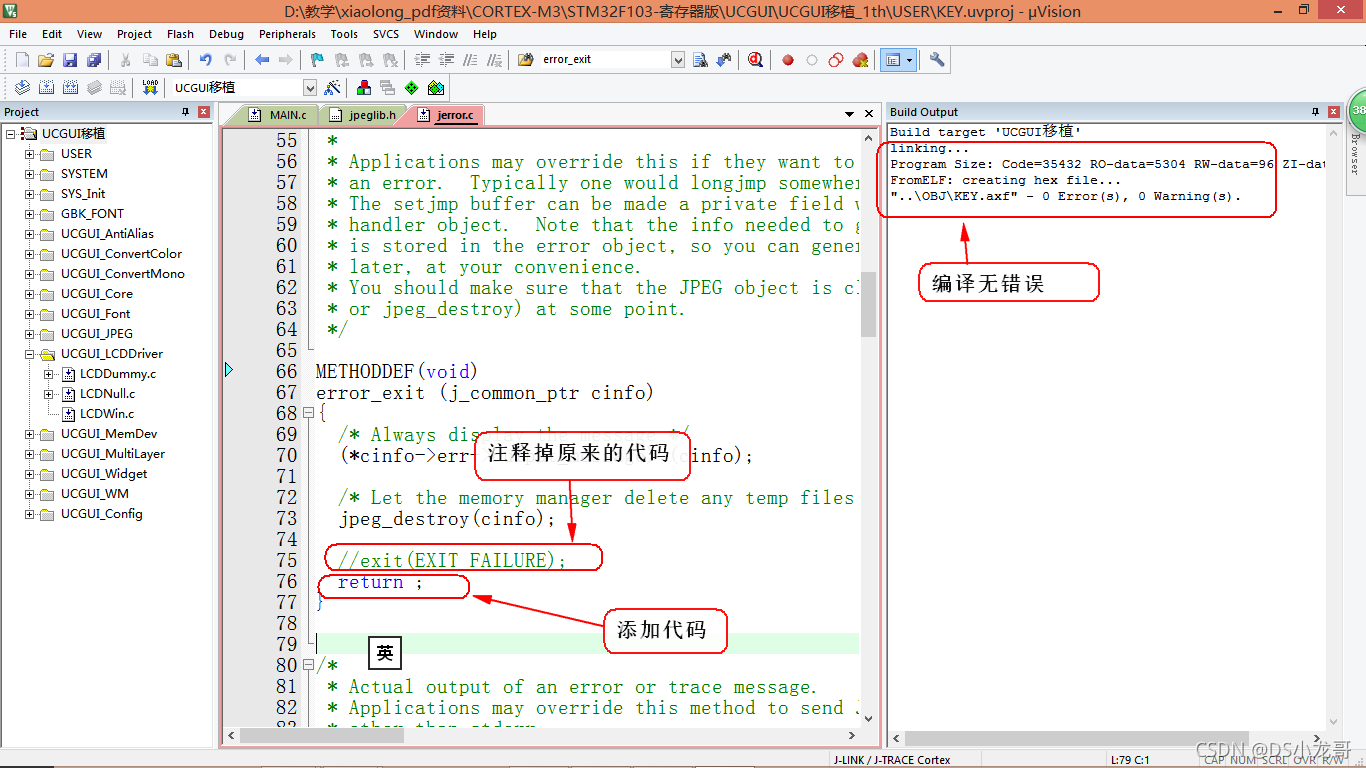The width and height of the screenshot is (1366, 768).
Task: Open Options for Target via the wand icon
Action: (x=333, y=87)
